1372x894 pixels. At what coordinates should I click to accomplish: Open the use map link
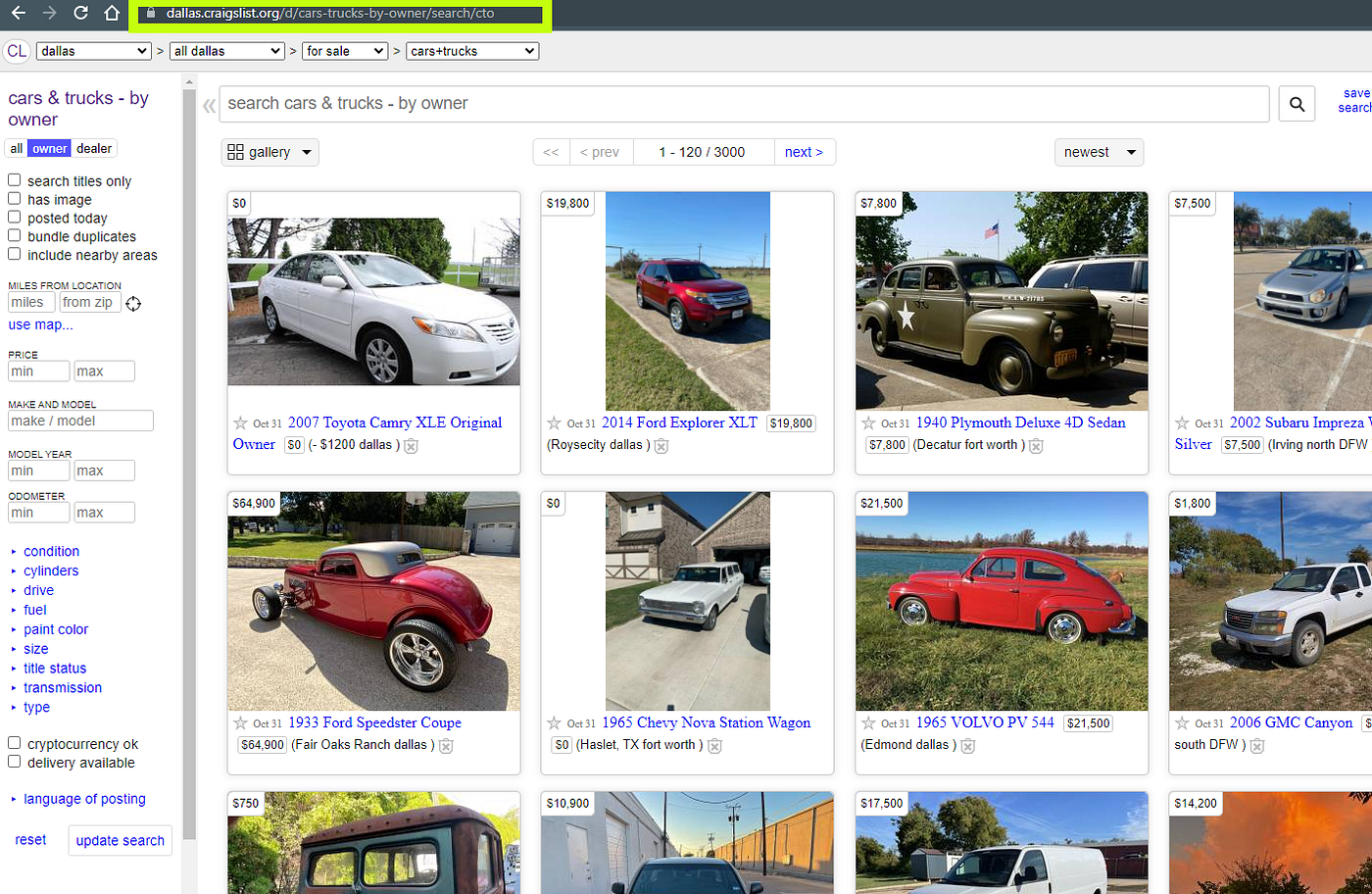point(40,324)
